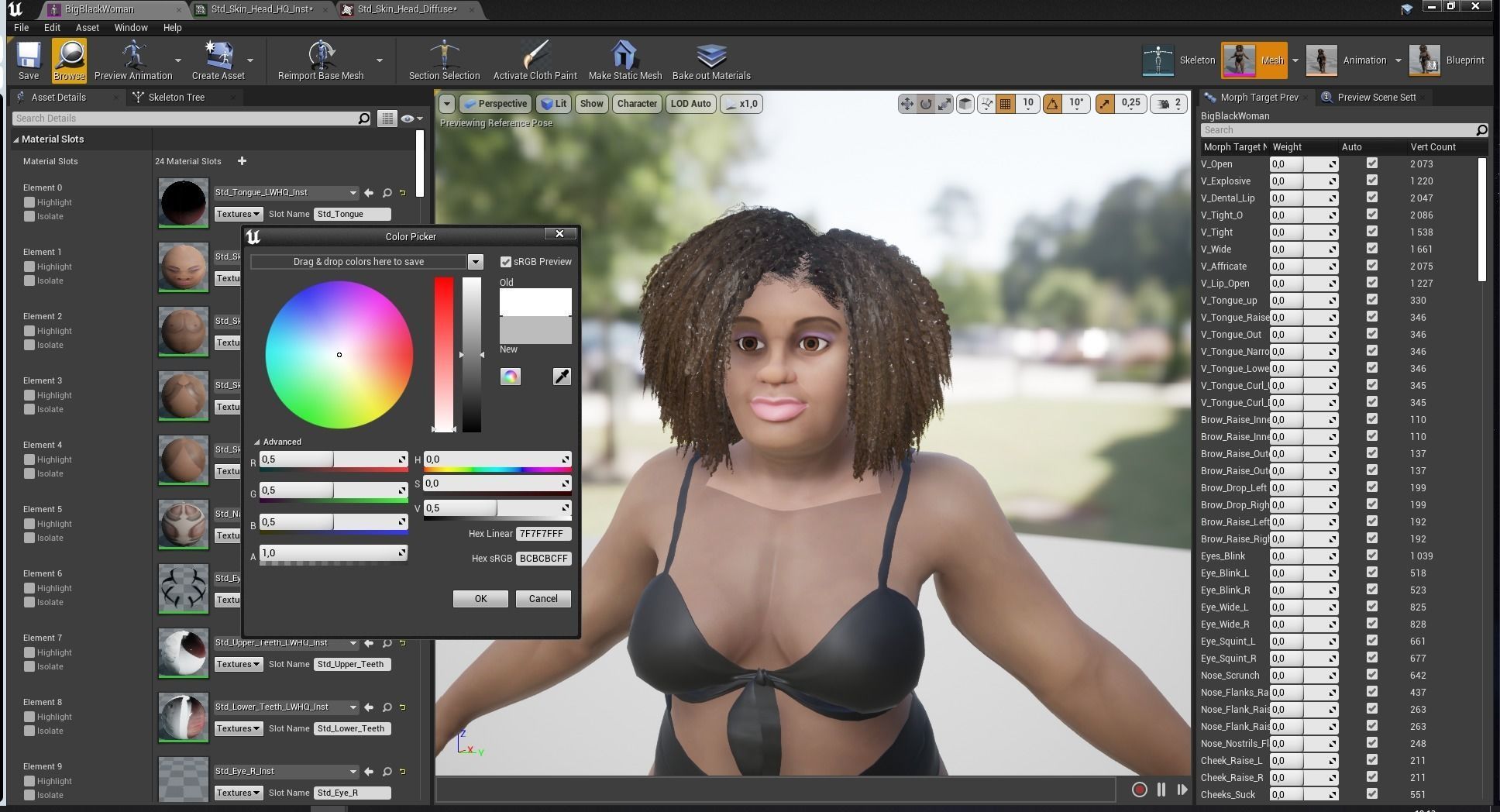Click the record button below viewport
The image size is (1500, 812).
pyautogui.click(x=1140, y=790)
